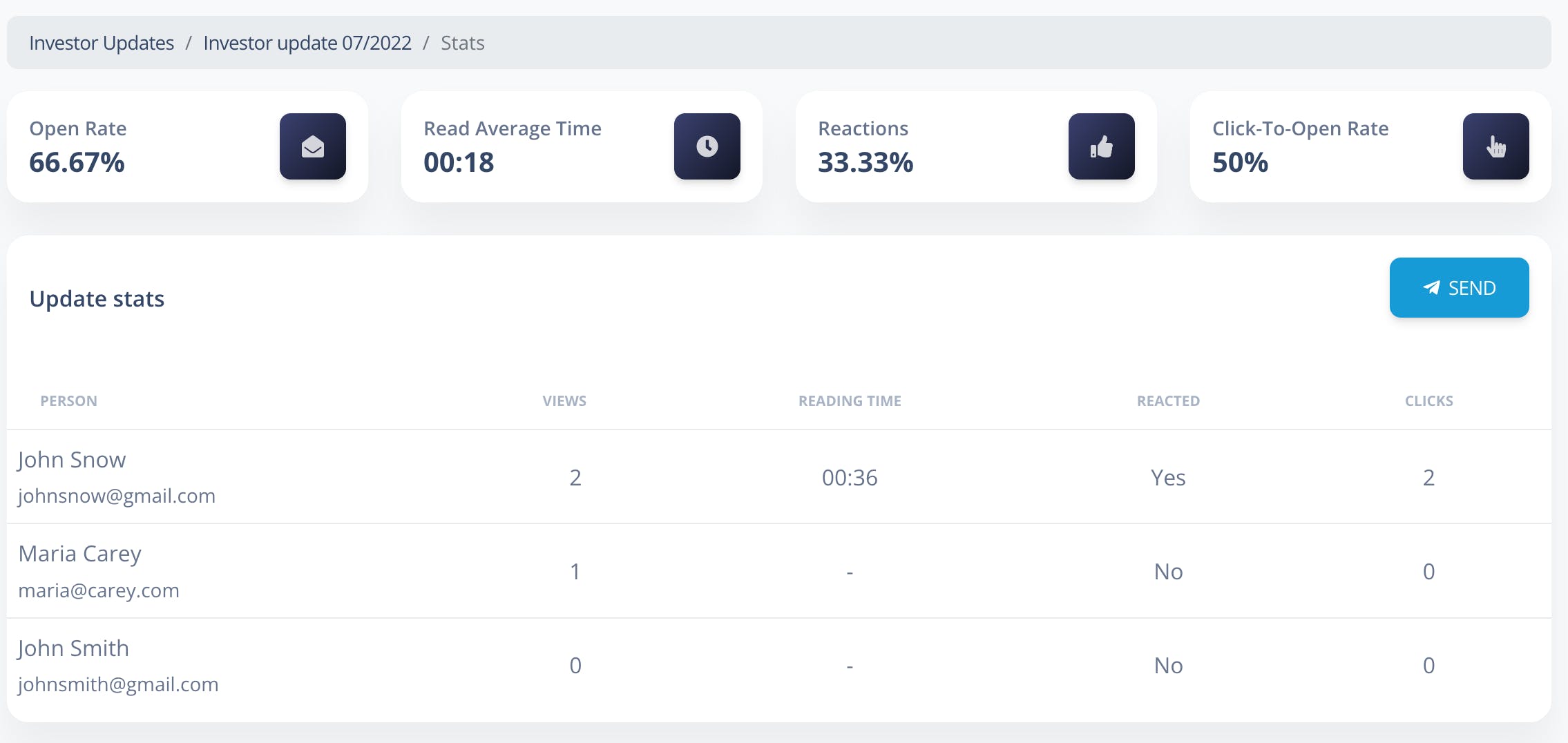Click the clock icon for Read Average Time

[x=707, y=146]
